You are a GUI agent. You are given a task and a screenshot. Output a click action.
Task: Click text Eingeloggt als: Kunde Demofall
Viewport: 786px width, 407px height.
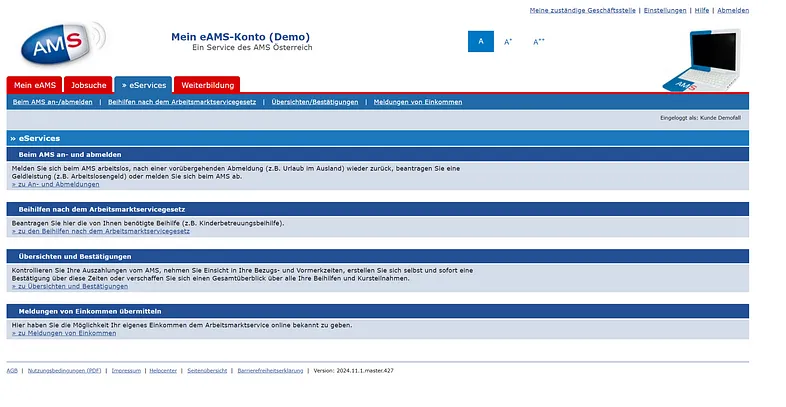700,118
